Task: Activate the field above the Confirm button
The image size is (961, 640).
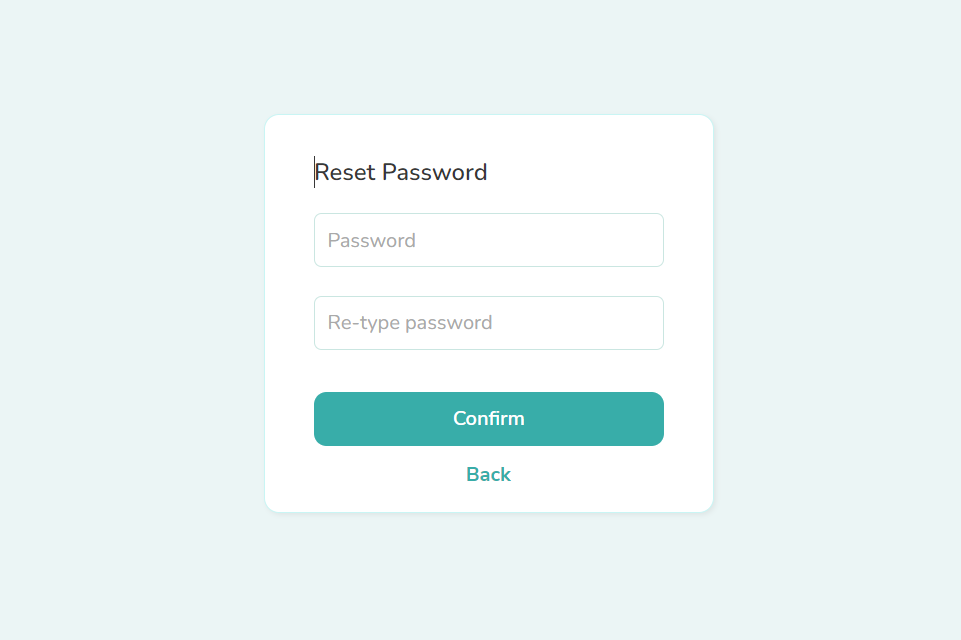Action: (488, 323)
